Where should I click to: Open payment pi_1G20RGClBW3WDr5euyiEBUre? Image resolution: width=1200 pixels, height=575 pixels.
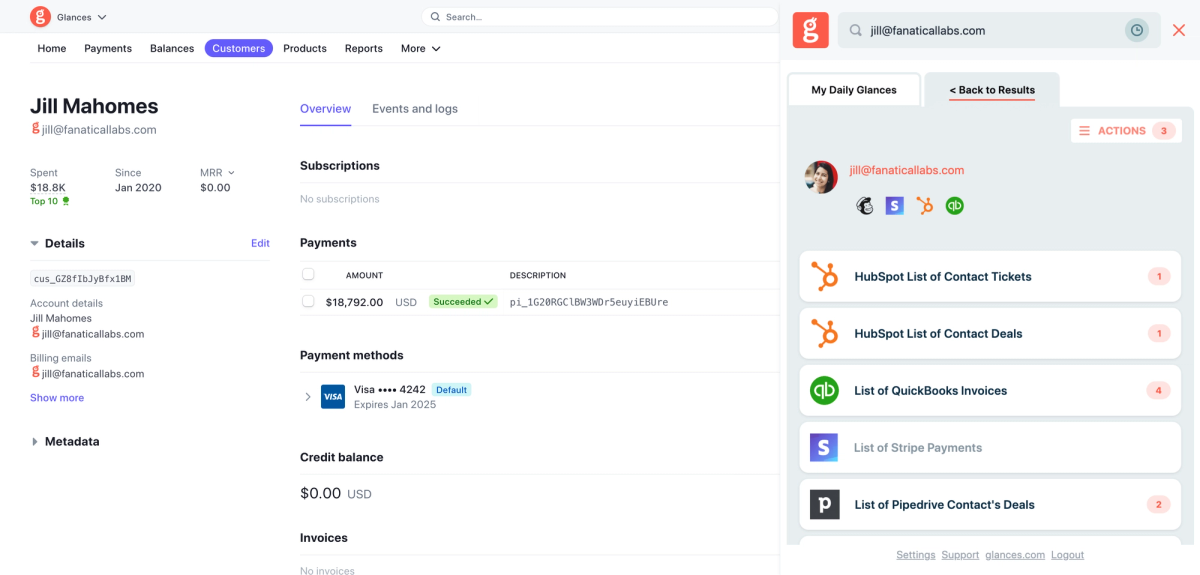tap(589, 301)
